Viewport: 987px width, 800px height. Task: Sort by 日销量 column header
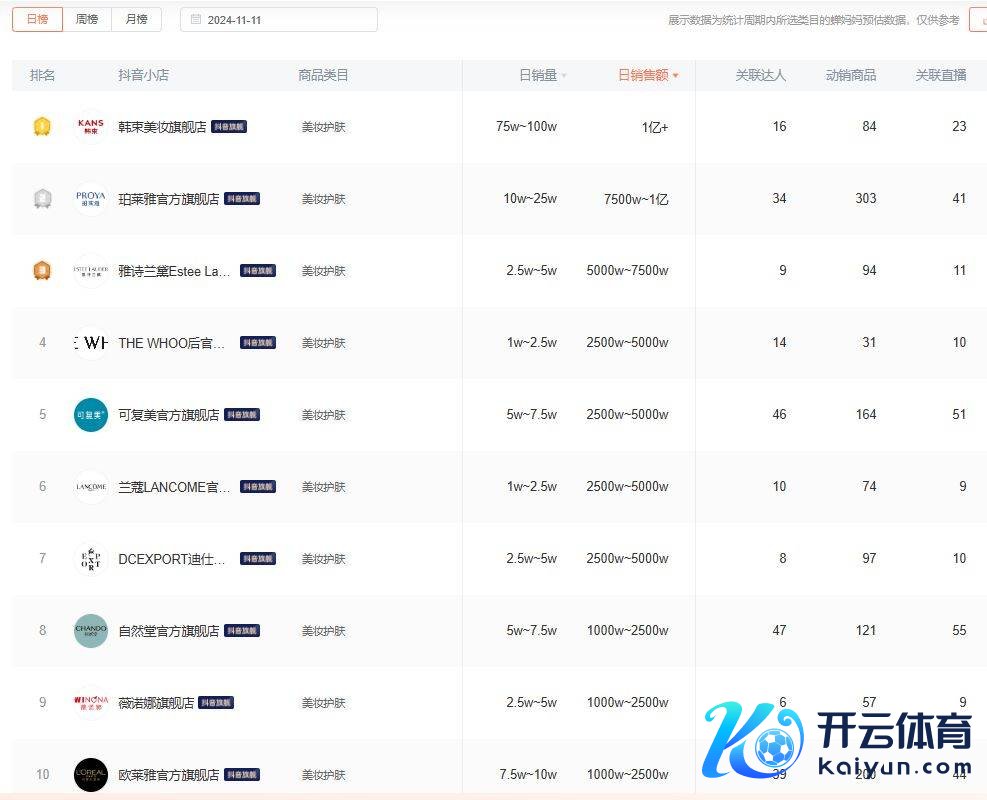coord(543,76)
